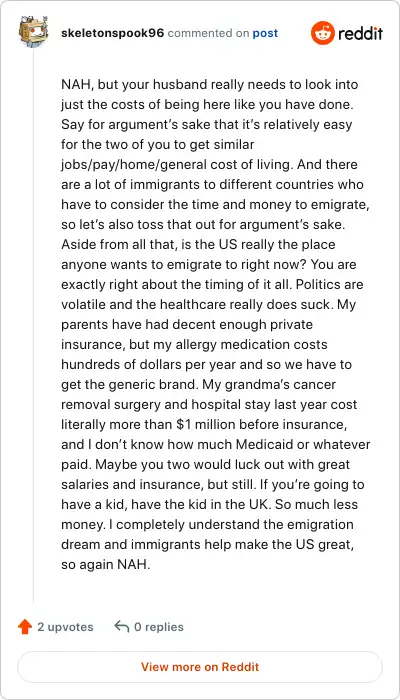
Task: Click the closing "so again NAH." line
Action: coord(105,564)
